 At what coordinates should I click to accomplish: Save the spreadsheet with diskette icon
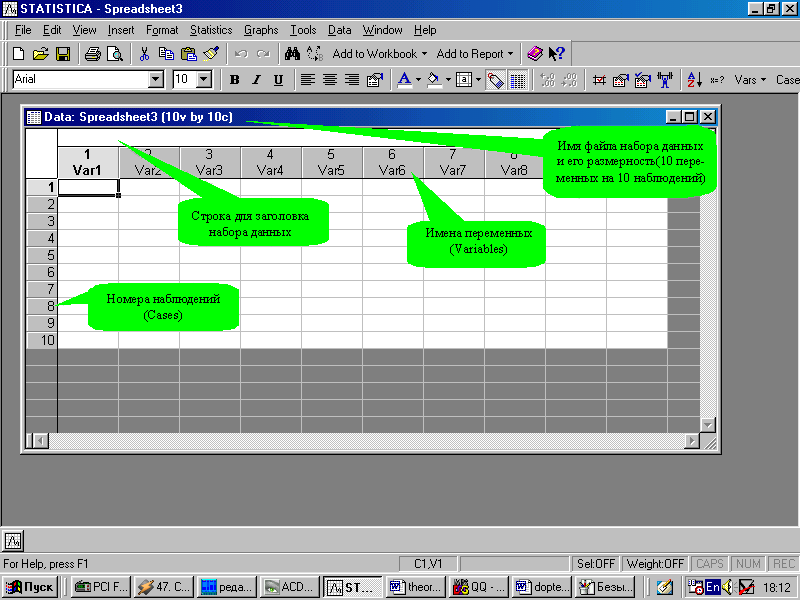click(63, 54)
